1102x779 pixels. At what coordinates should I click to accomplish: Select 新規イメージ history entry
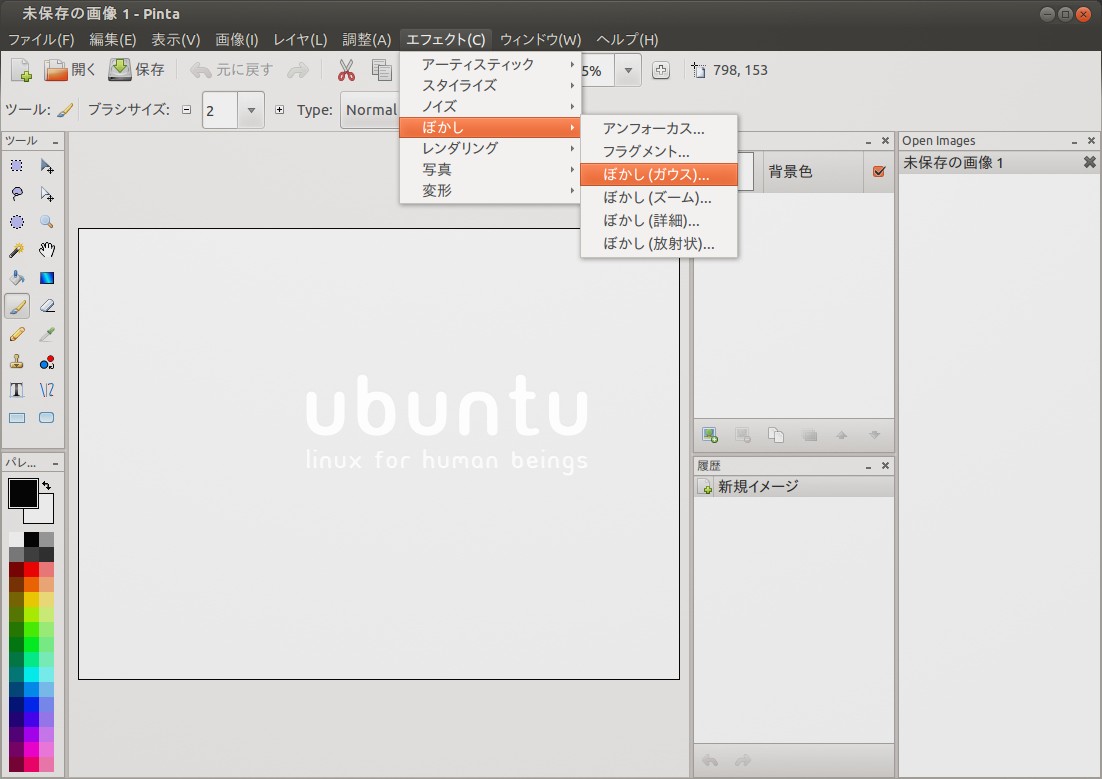(x=793, y=487)
